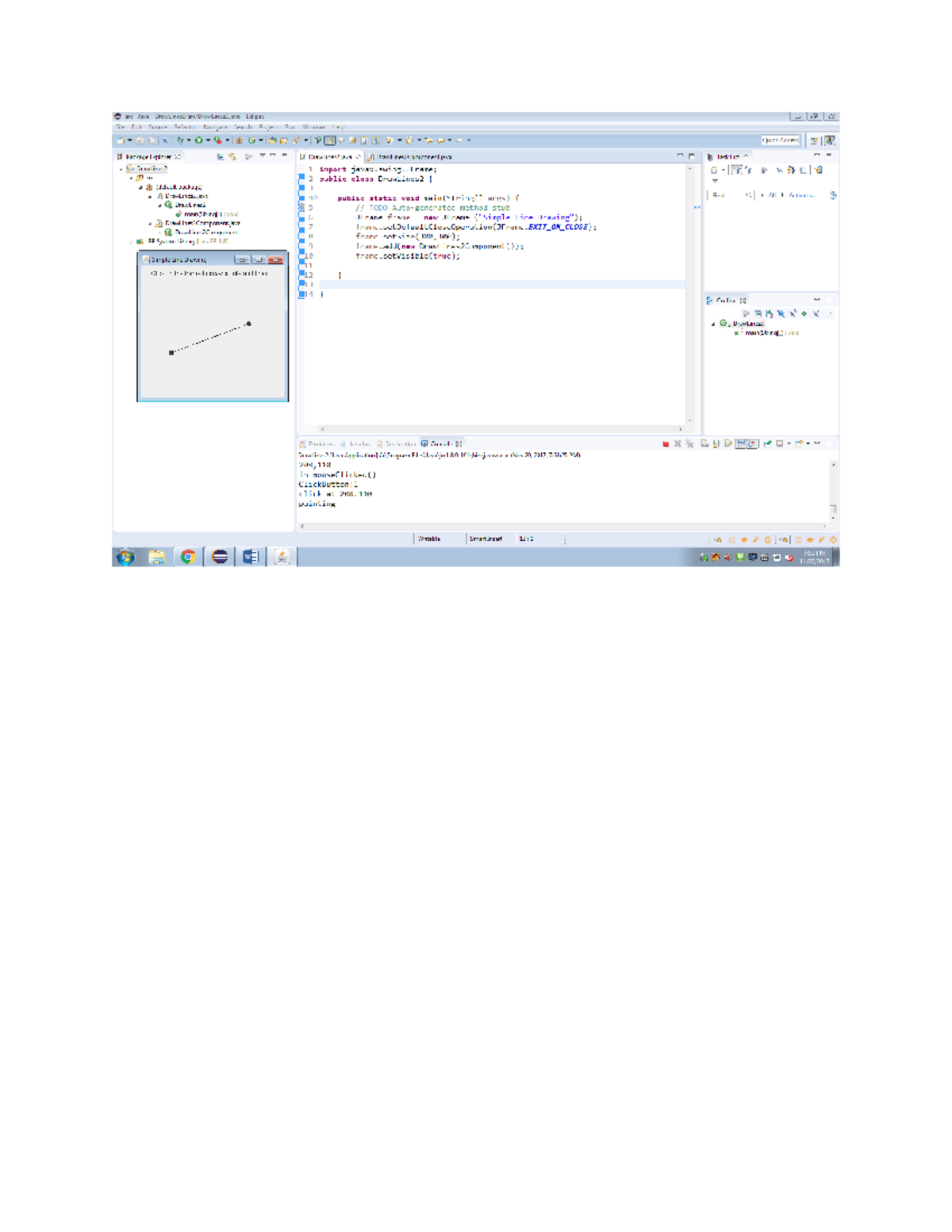Click the Java application icon in taskbar
Screen dimensions: 952x1232
click(x=282, y=557)
